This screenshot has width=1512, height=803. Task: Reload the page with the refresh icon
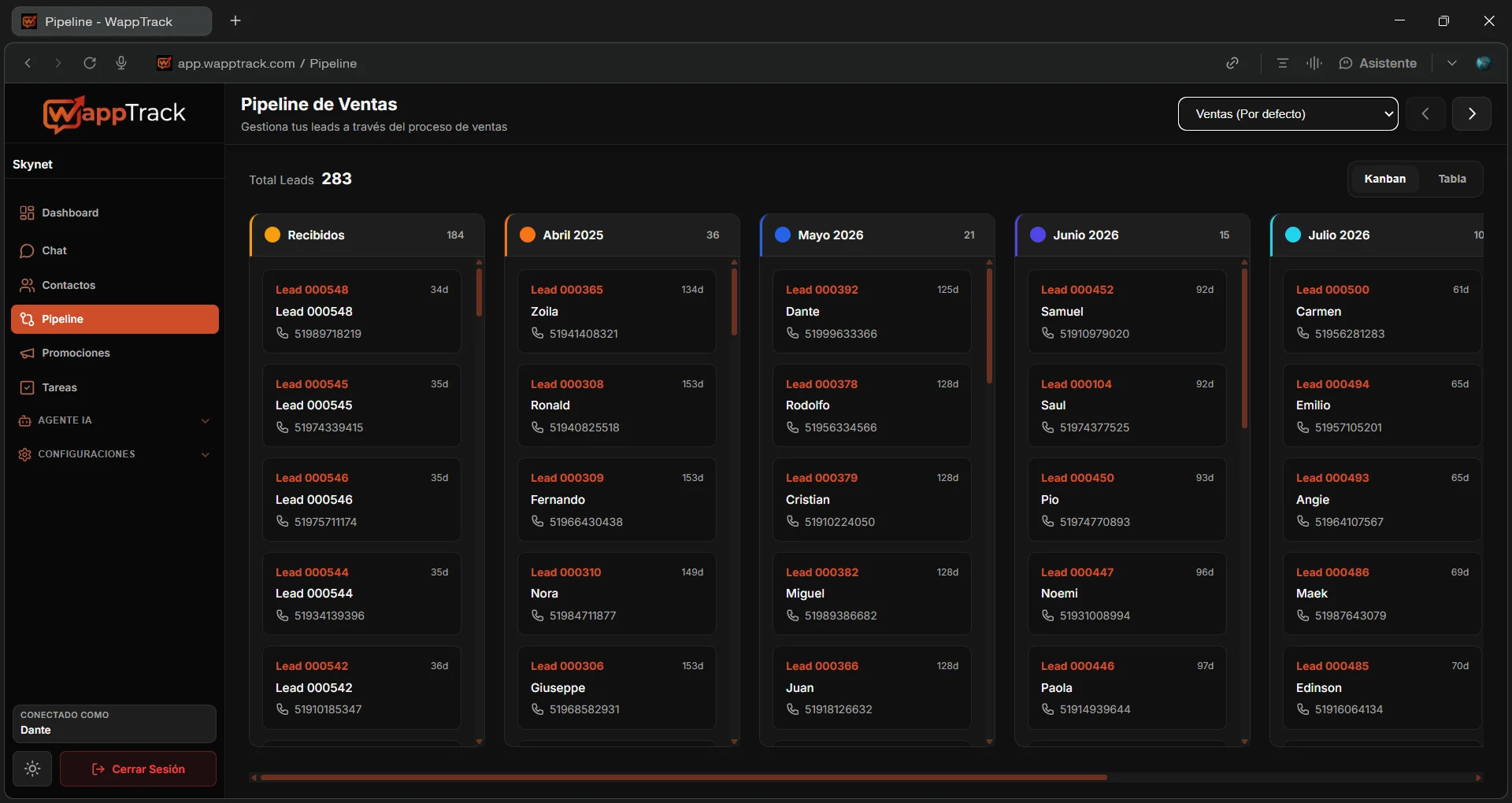click(90, 63)
